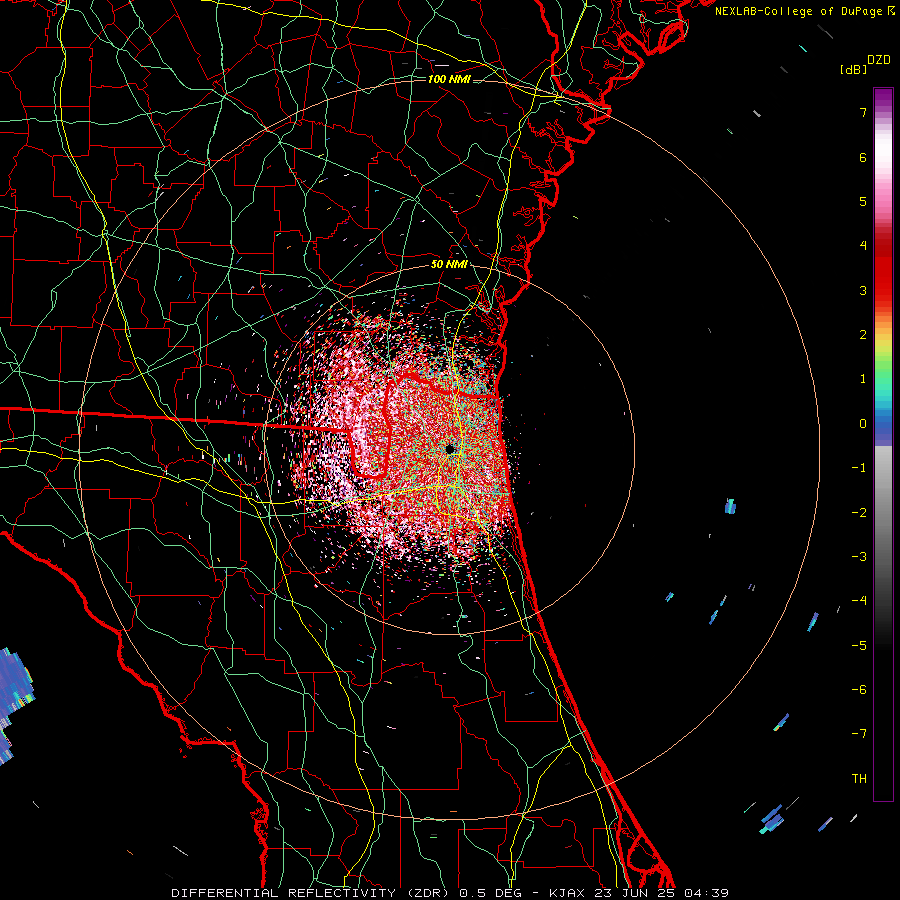Click the "0.5 DEG" elevation angle in caption
900x900 pixels.
coord(490,893)
